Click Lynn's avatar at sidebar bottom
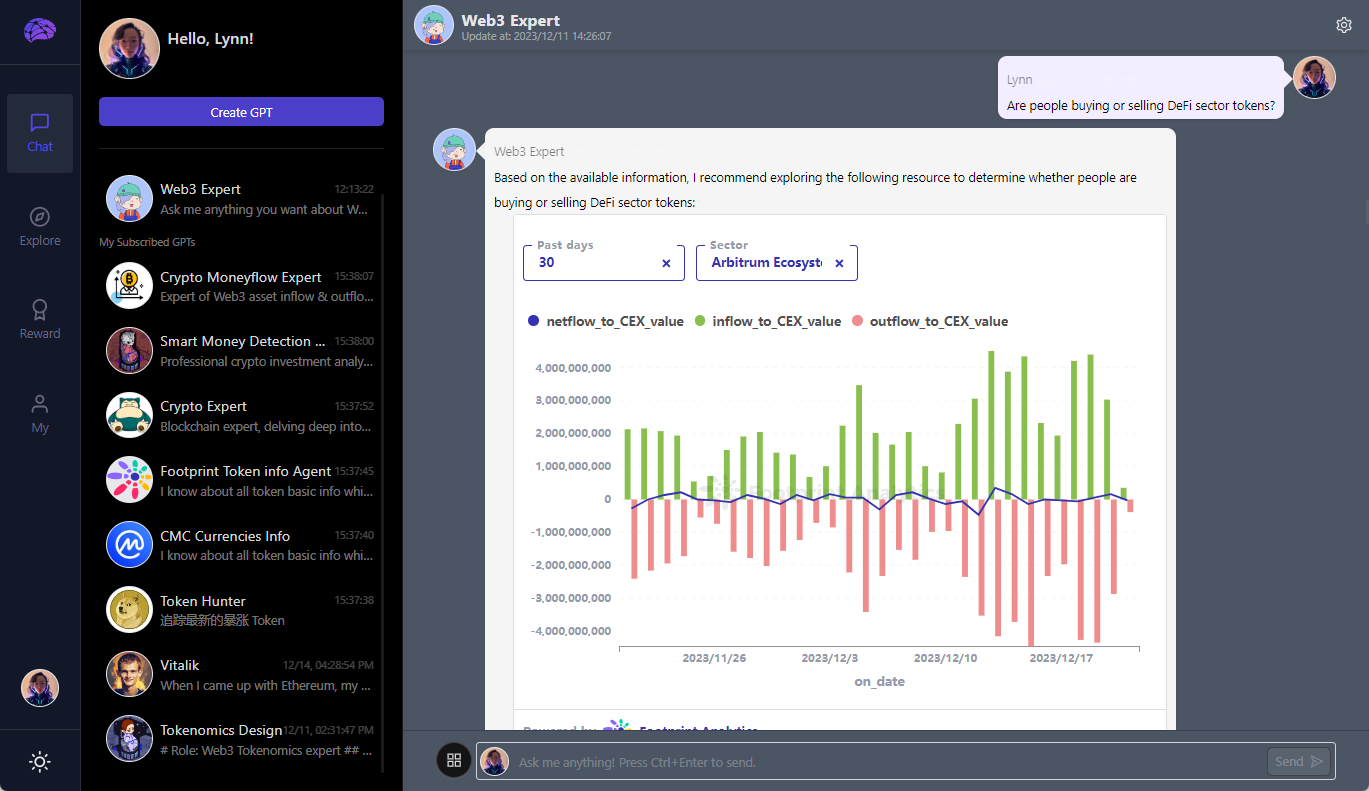This screenshot has height=791, width=1369. pos(39,687)
